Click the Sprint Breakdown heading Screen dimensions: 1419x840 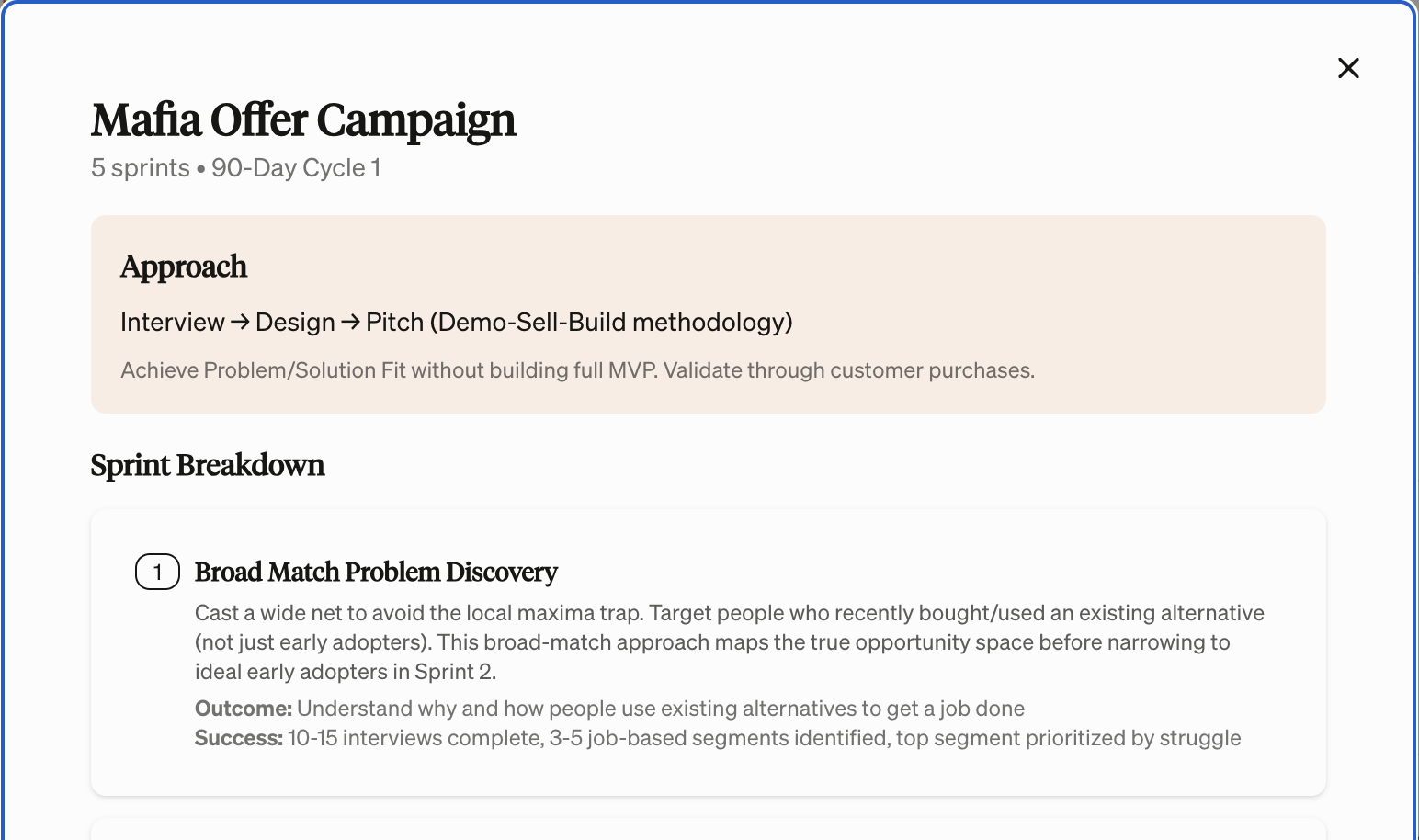(x=208, y=465)
